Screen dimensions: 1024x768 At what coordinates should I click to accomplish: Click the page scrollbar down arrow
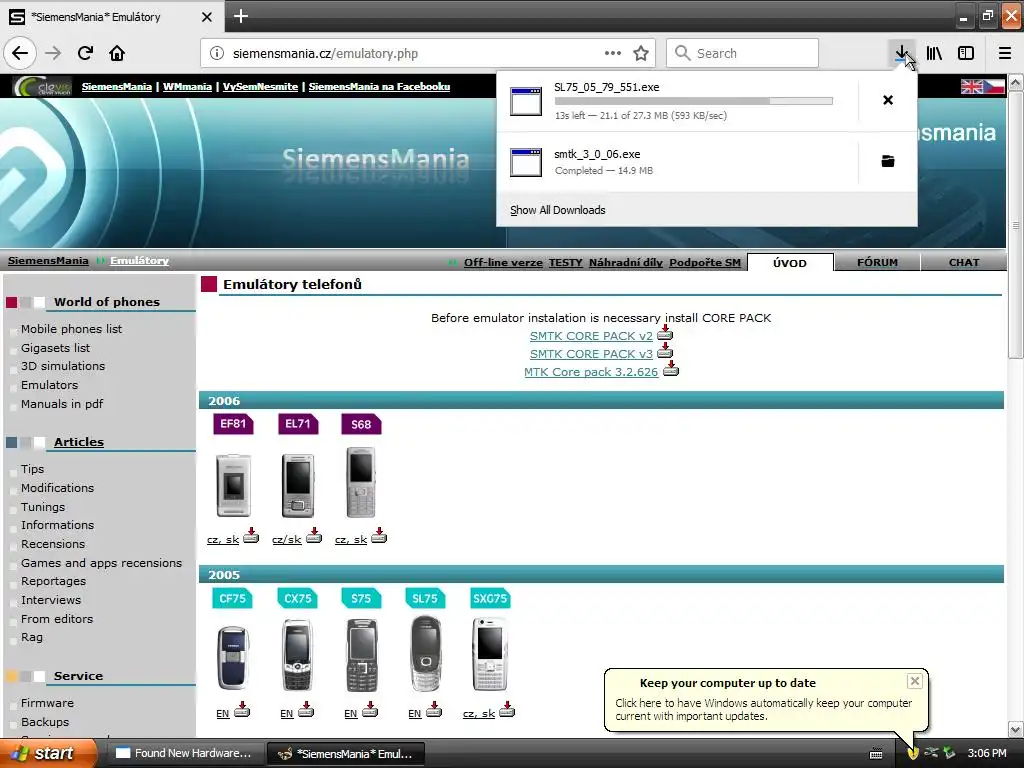1016,729
